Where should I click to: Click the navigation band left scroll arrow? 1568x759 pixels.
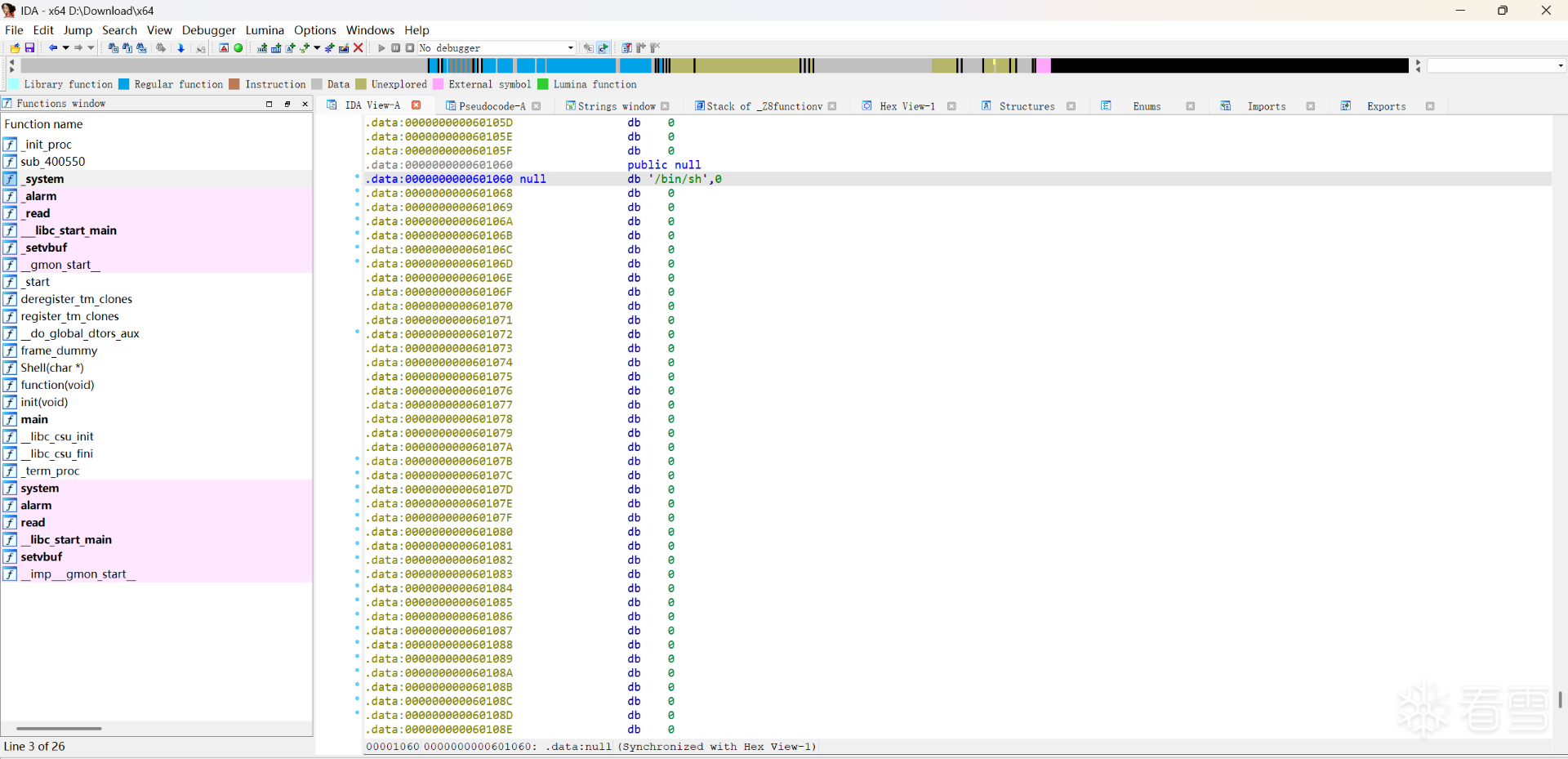pyautogui.click(x=11, y=61)
